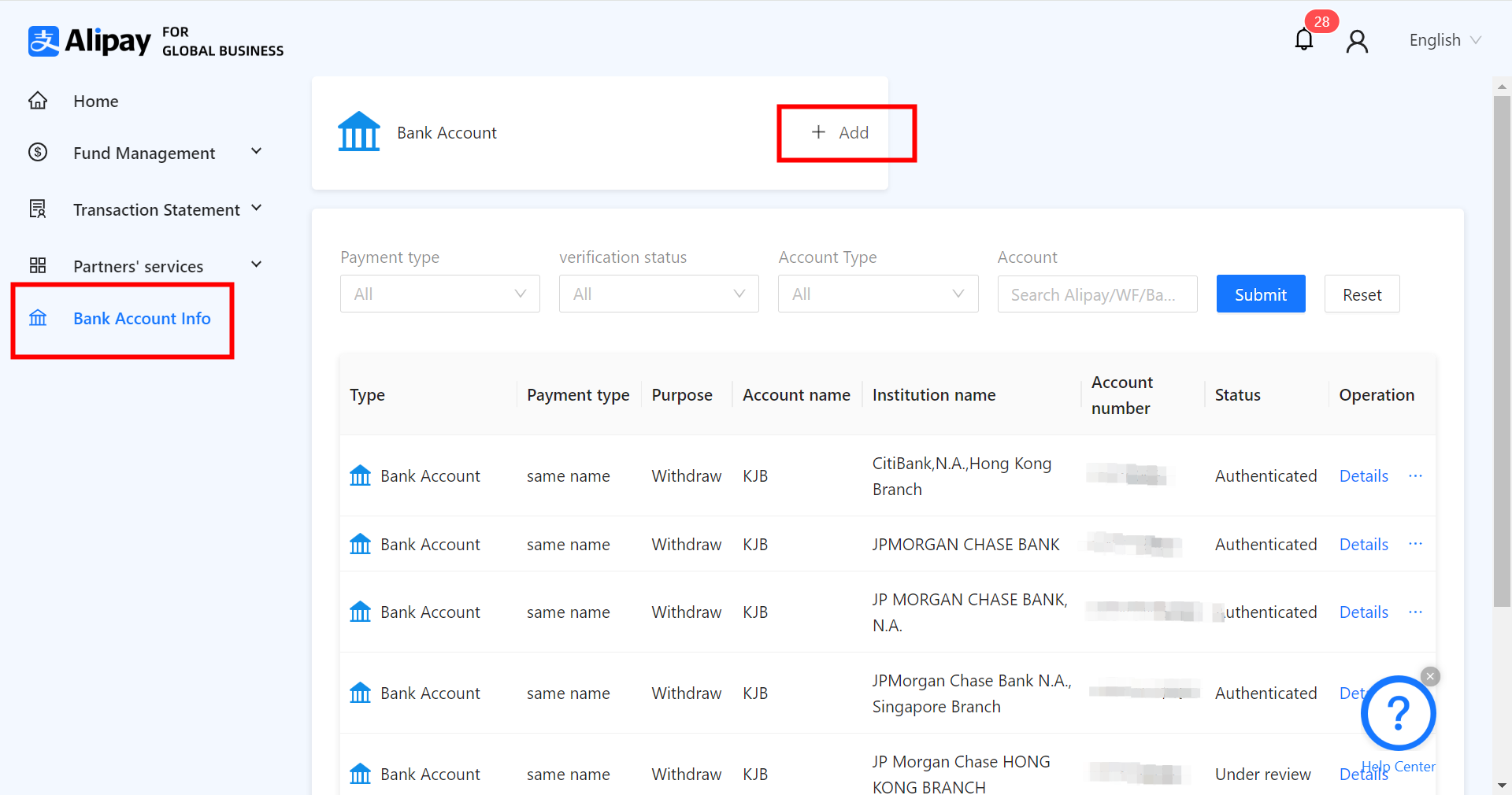Image resolution: width=1512 pixels, height=795 pixels.
Task: Open the user profile icon
Action: (1357, 41)
